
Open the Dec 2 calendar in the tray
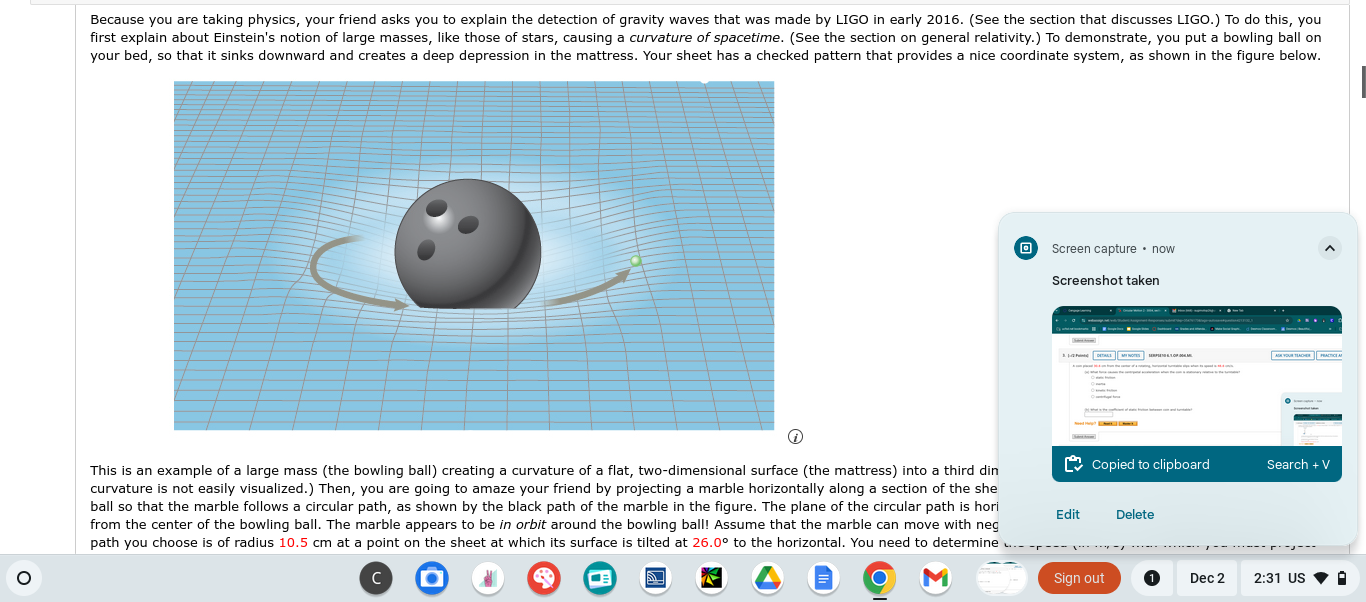[1206, 578]
